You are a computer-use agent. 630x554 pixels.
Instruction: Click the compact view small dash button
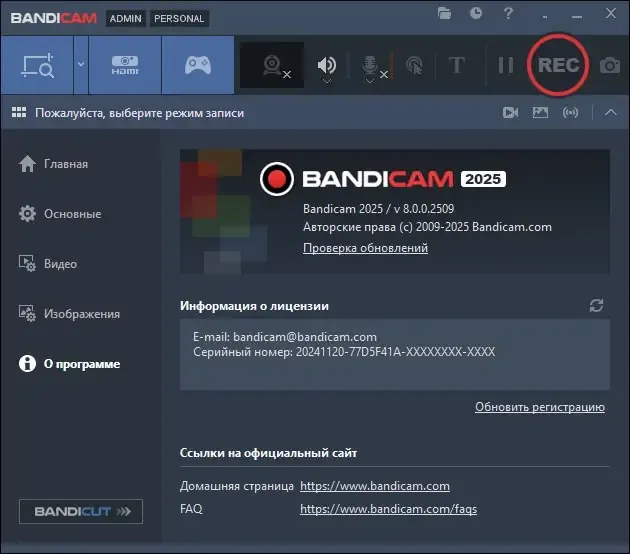point(545,17)
